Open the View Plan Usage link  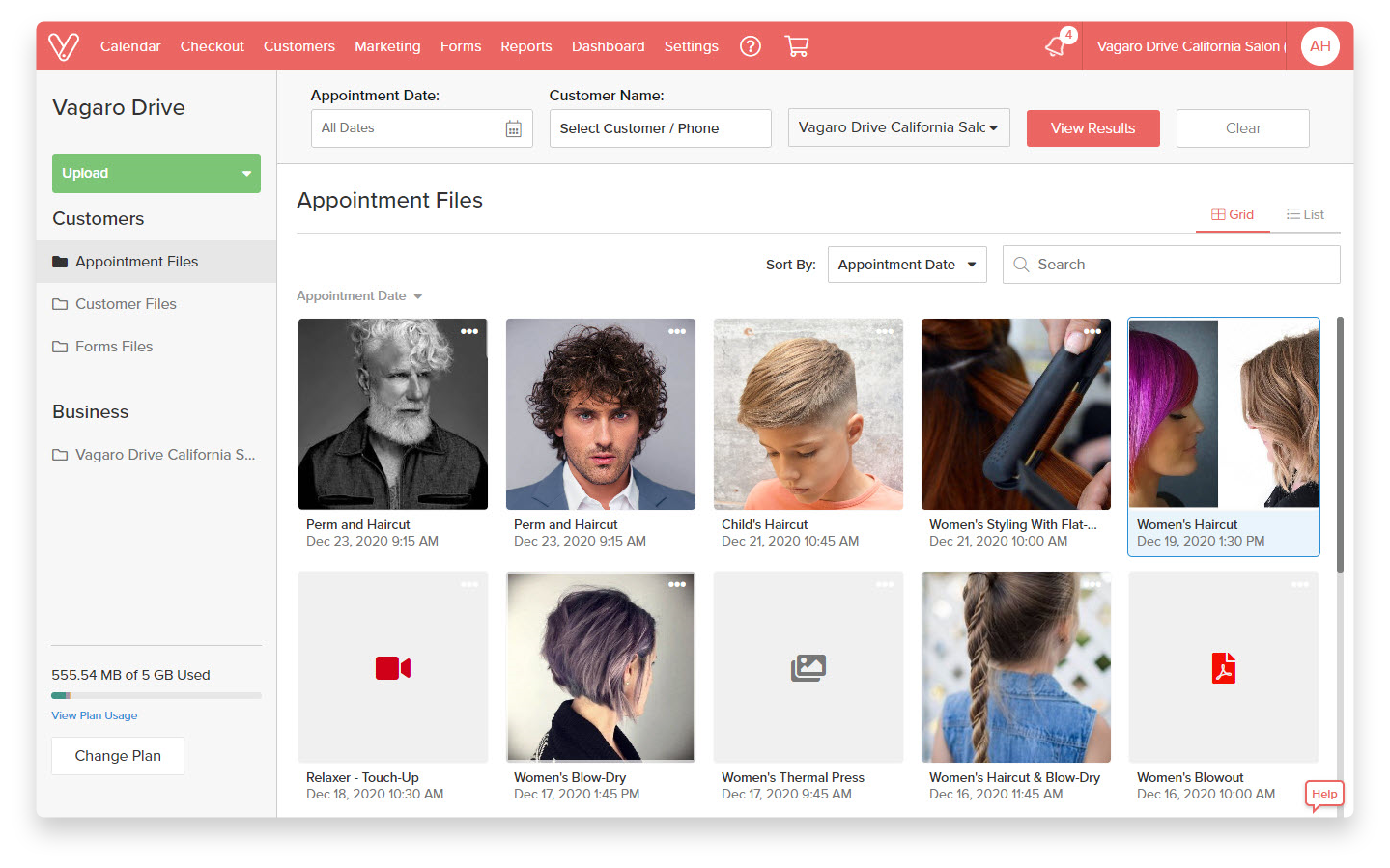[x=94, y=715]
